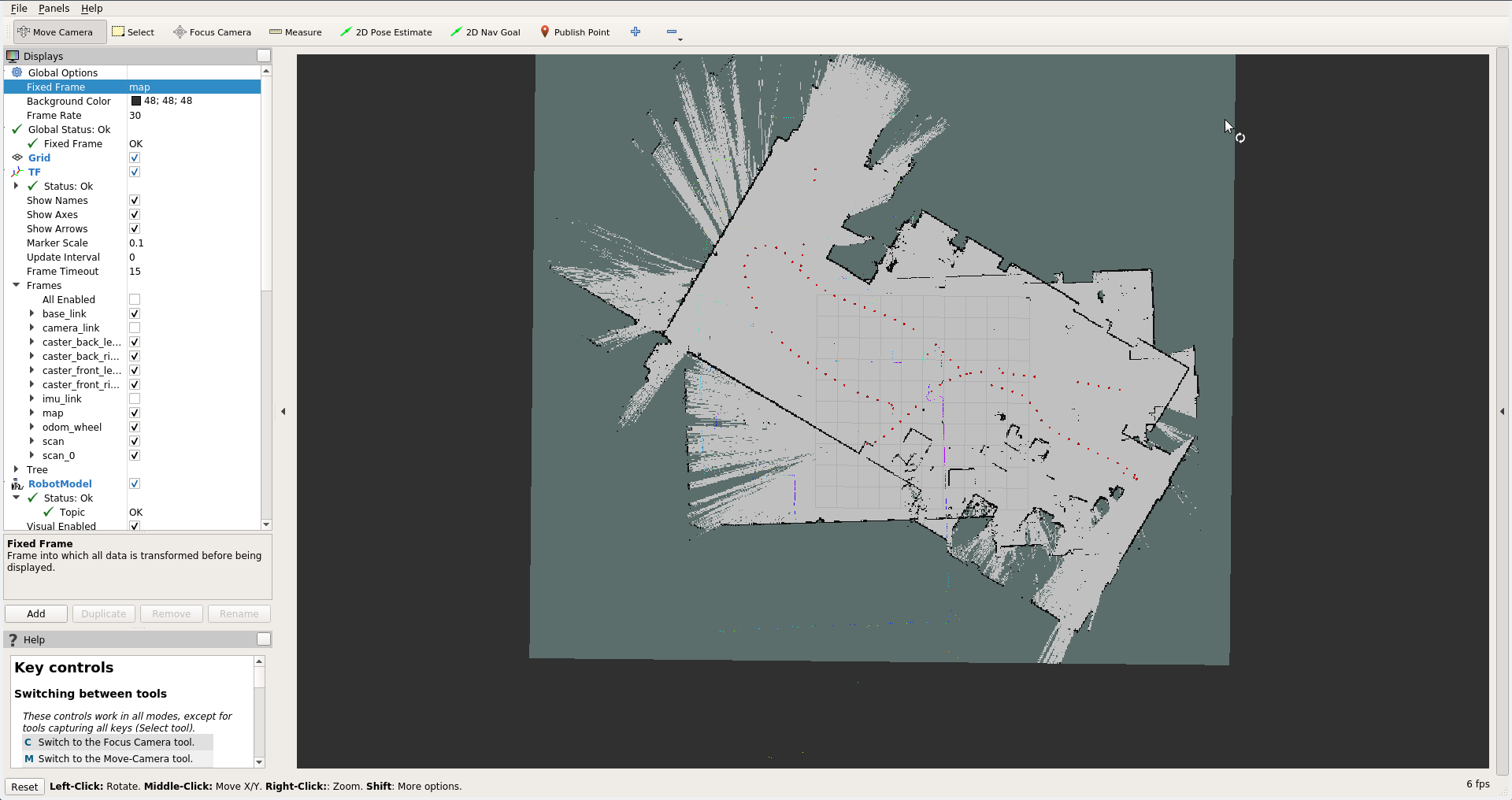Disable the Grid display checkbox

(134, 157)
